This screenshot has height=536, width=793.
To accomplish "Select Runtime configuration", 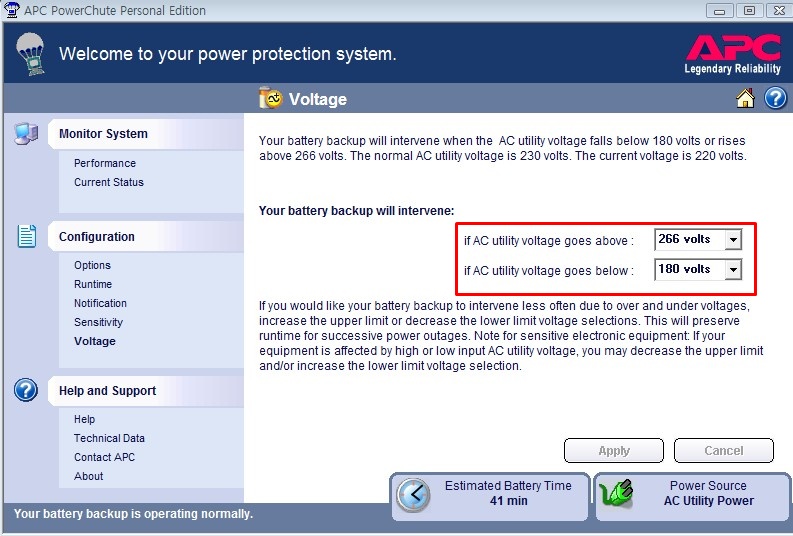I will coord(93,284).
